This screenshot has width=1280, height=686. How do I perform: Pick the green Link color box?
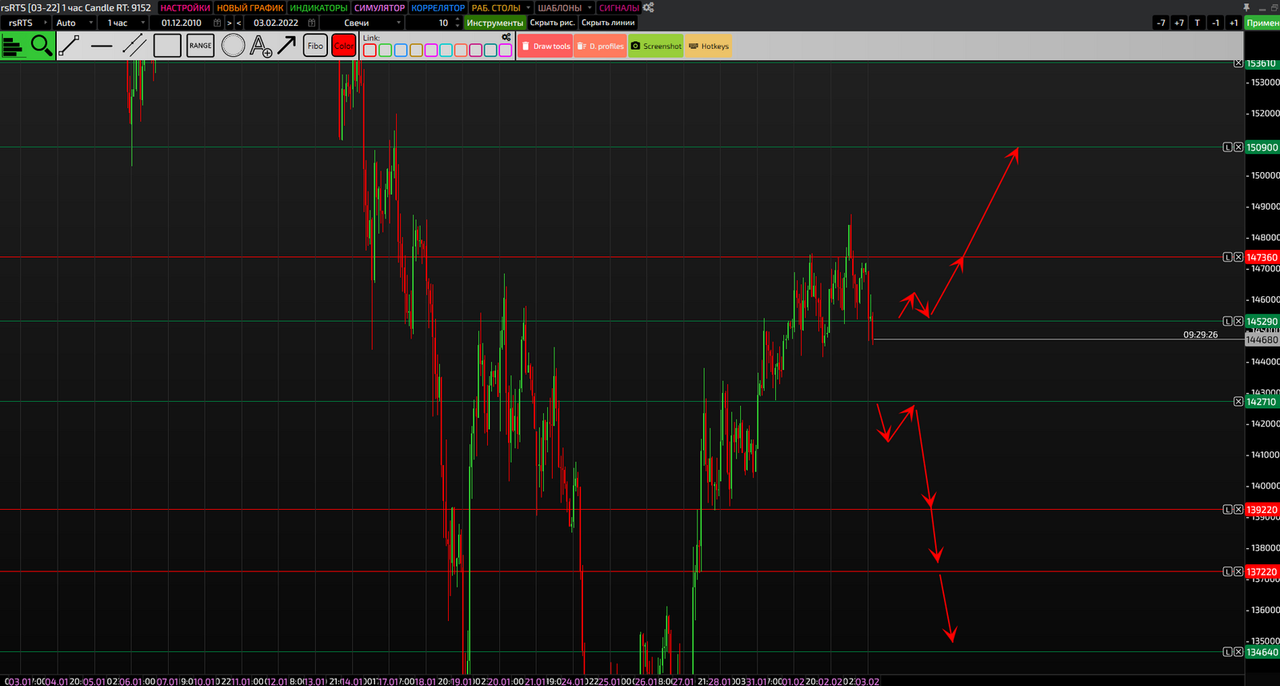click(385, 50)
